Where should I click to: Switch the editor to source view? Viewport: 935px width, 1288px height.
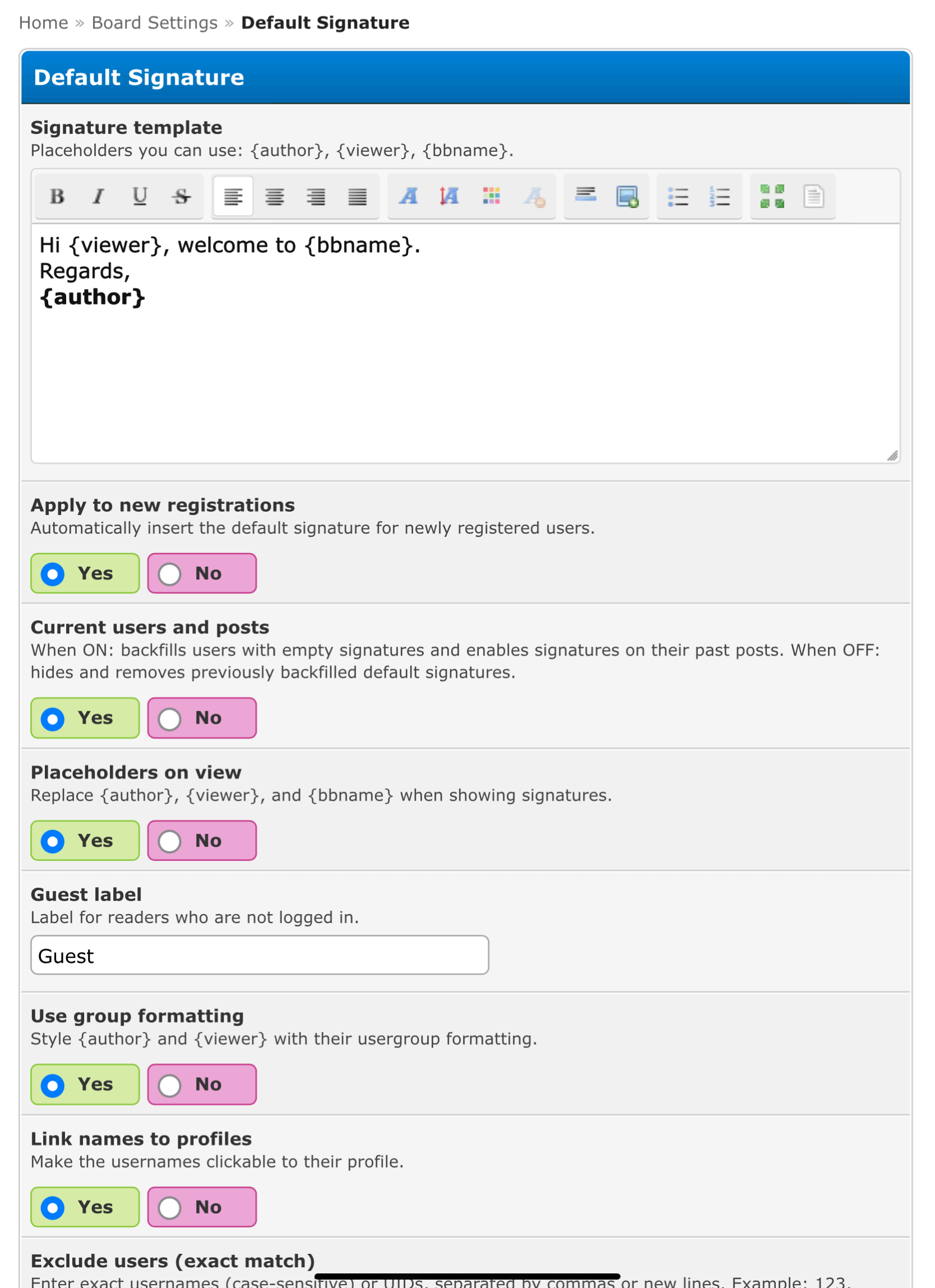[813, 197]
